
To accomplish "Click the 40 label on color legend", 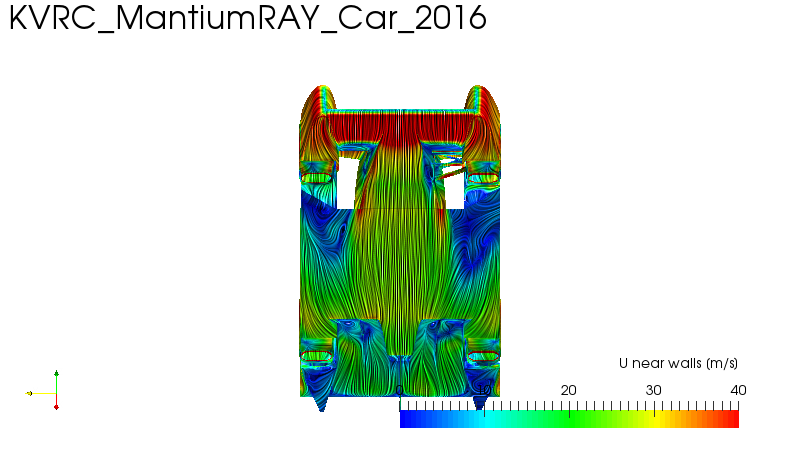I will [x=738, y=391].
